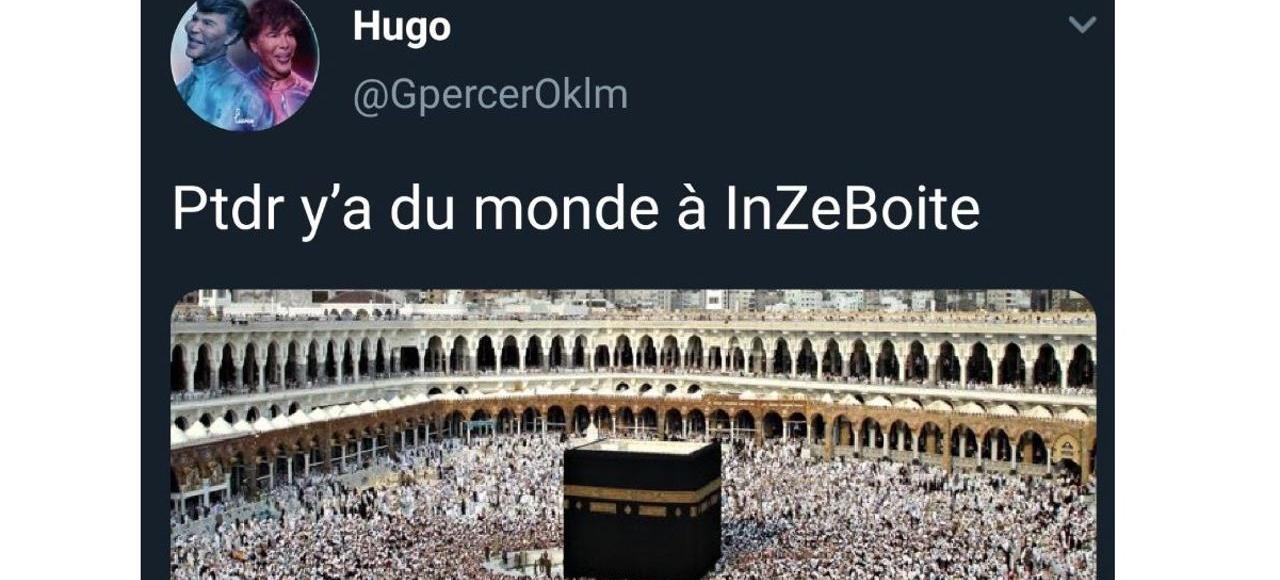Open the attached photo thumbnail

tap(634, 434)
